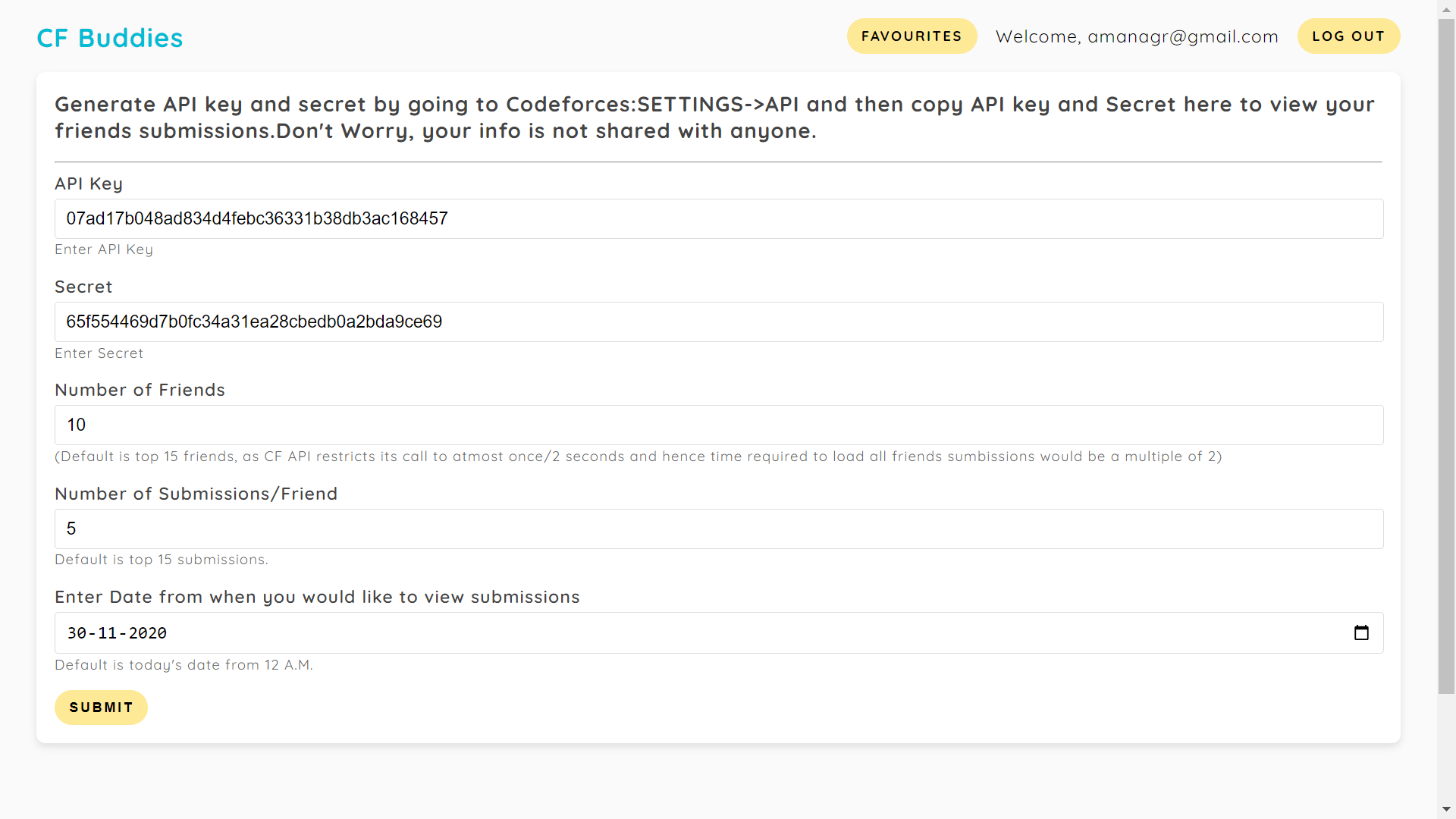Click the CF Buddies logo
The image size is (1456, 819).
point(110,38)
